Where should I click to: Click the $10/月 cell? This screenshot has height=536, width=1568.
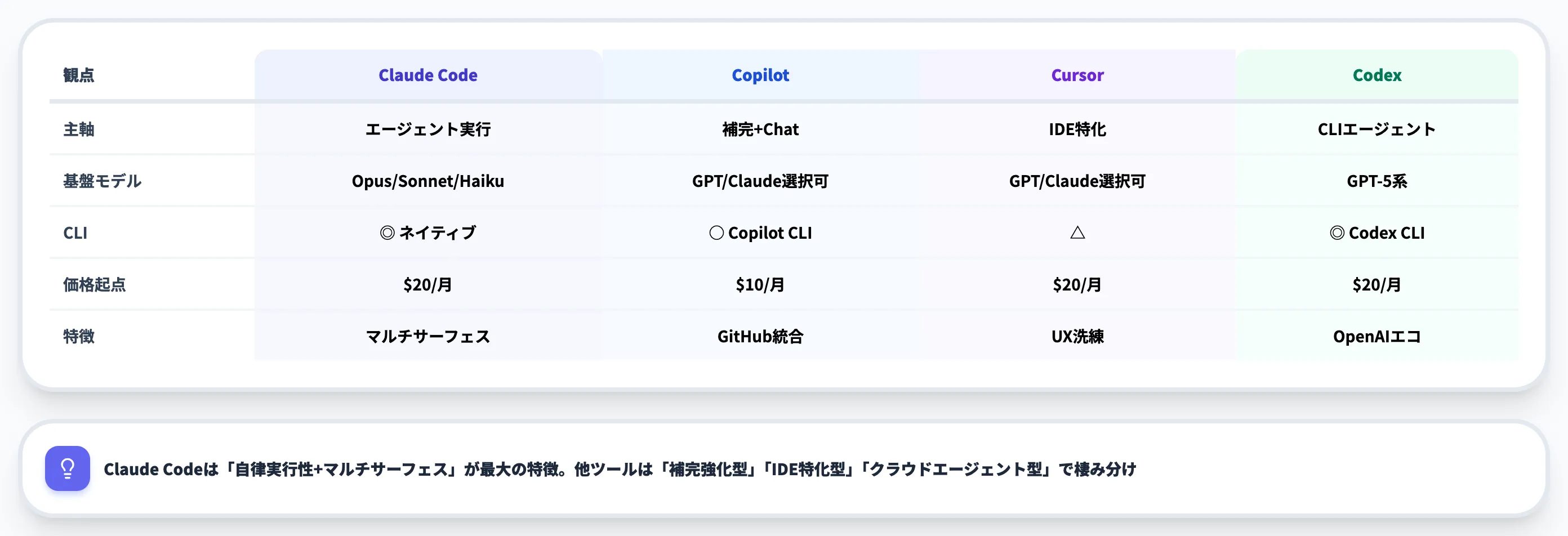[x=760, y=284]
